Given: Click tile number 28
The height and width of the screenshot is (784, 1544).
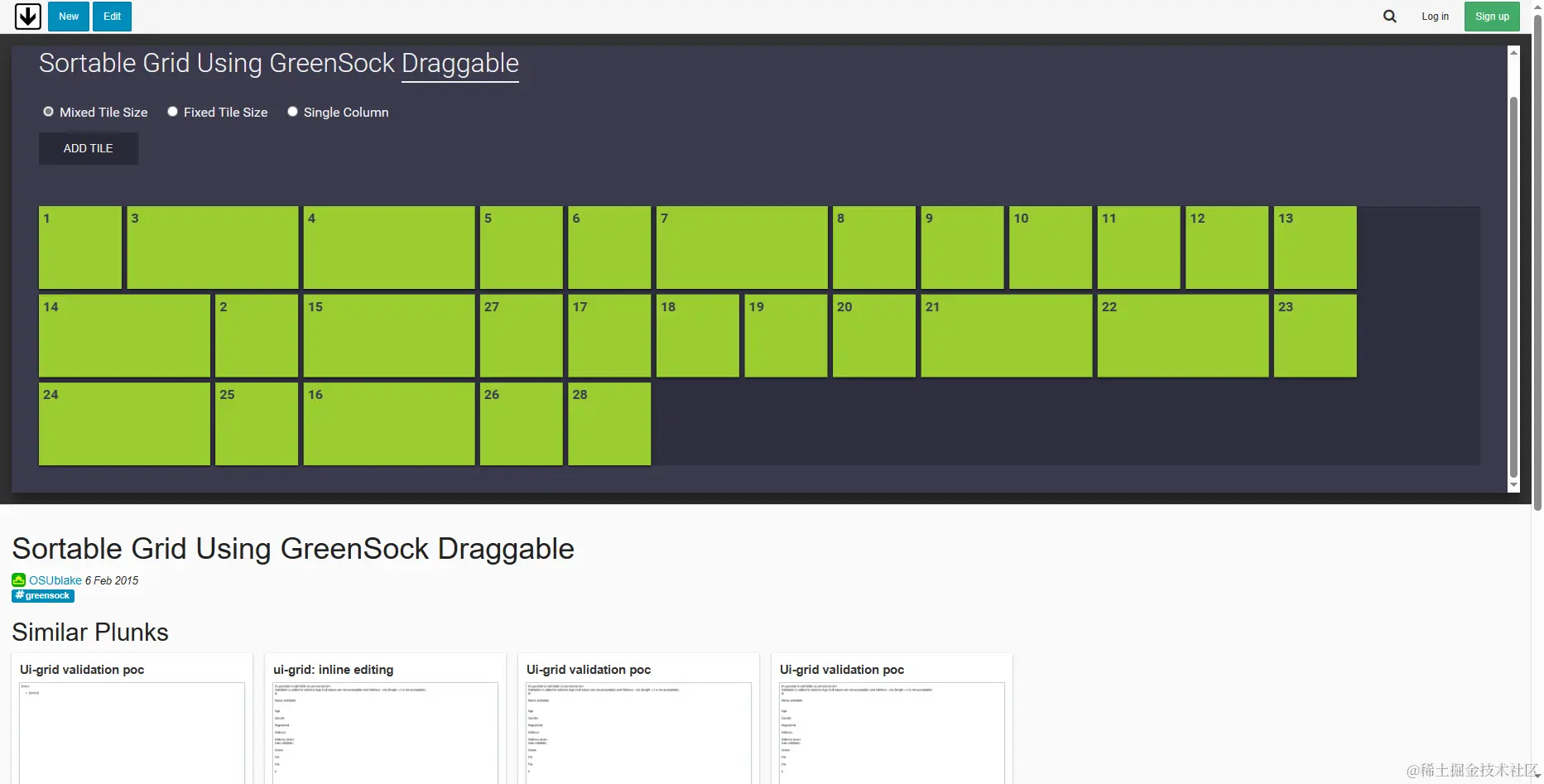Looking at the screenshot, I should coord(609,424).
